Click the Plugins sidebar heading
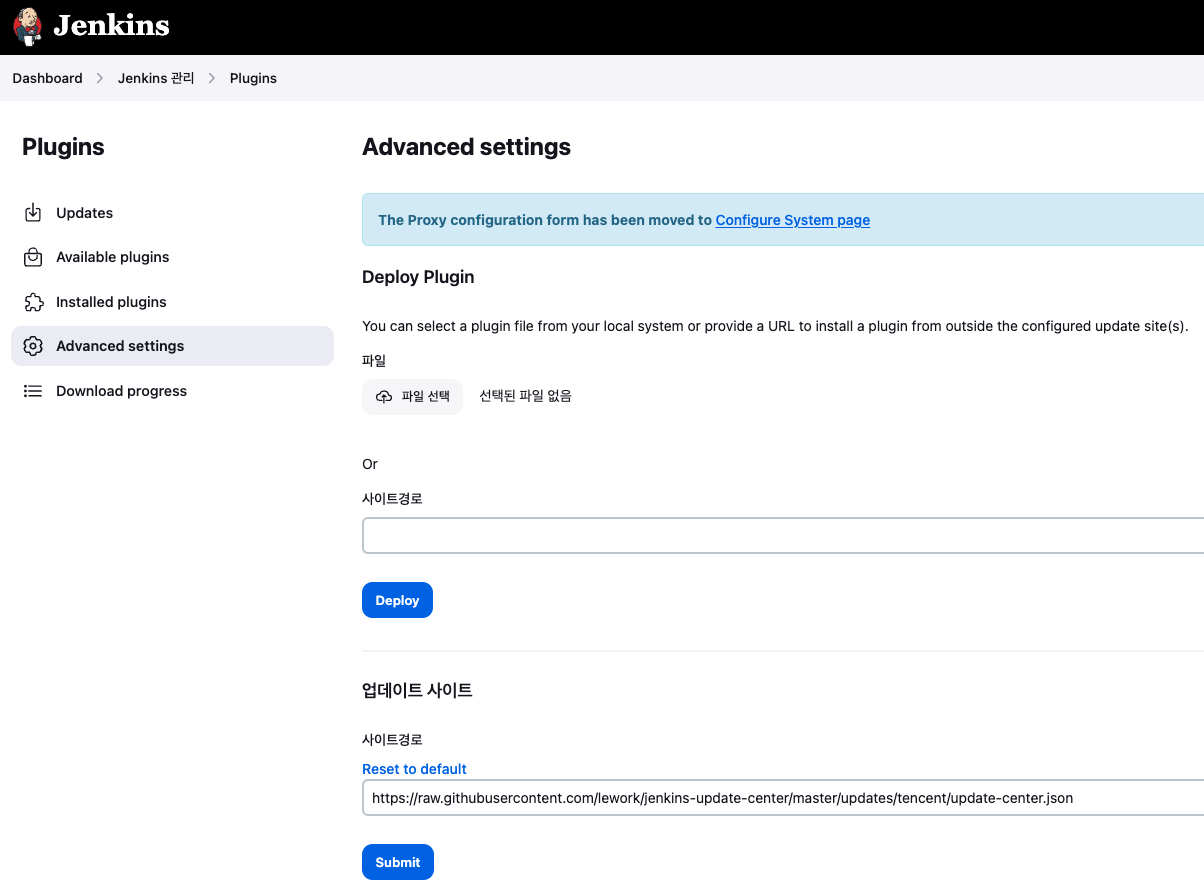The height and width of the screenshot is (896, 1204). tap(63, 147)
